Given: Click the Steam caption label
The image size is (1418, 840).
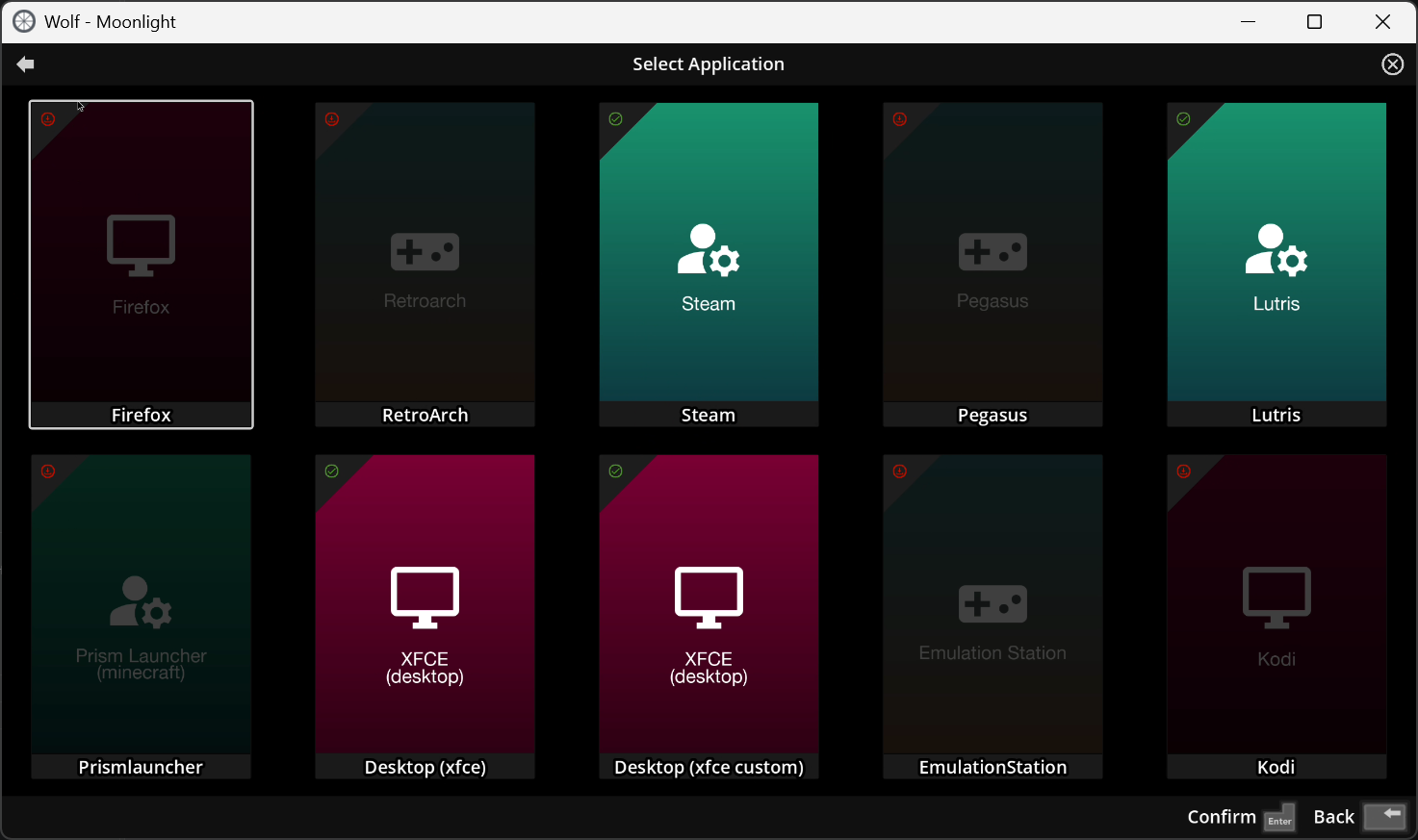Looking at the screenshot, I should pyautogui.click(x=709, y=415).
